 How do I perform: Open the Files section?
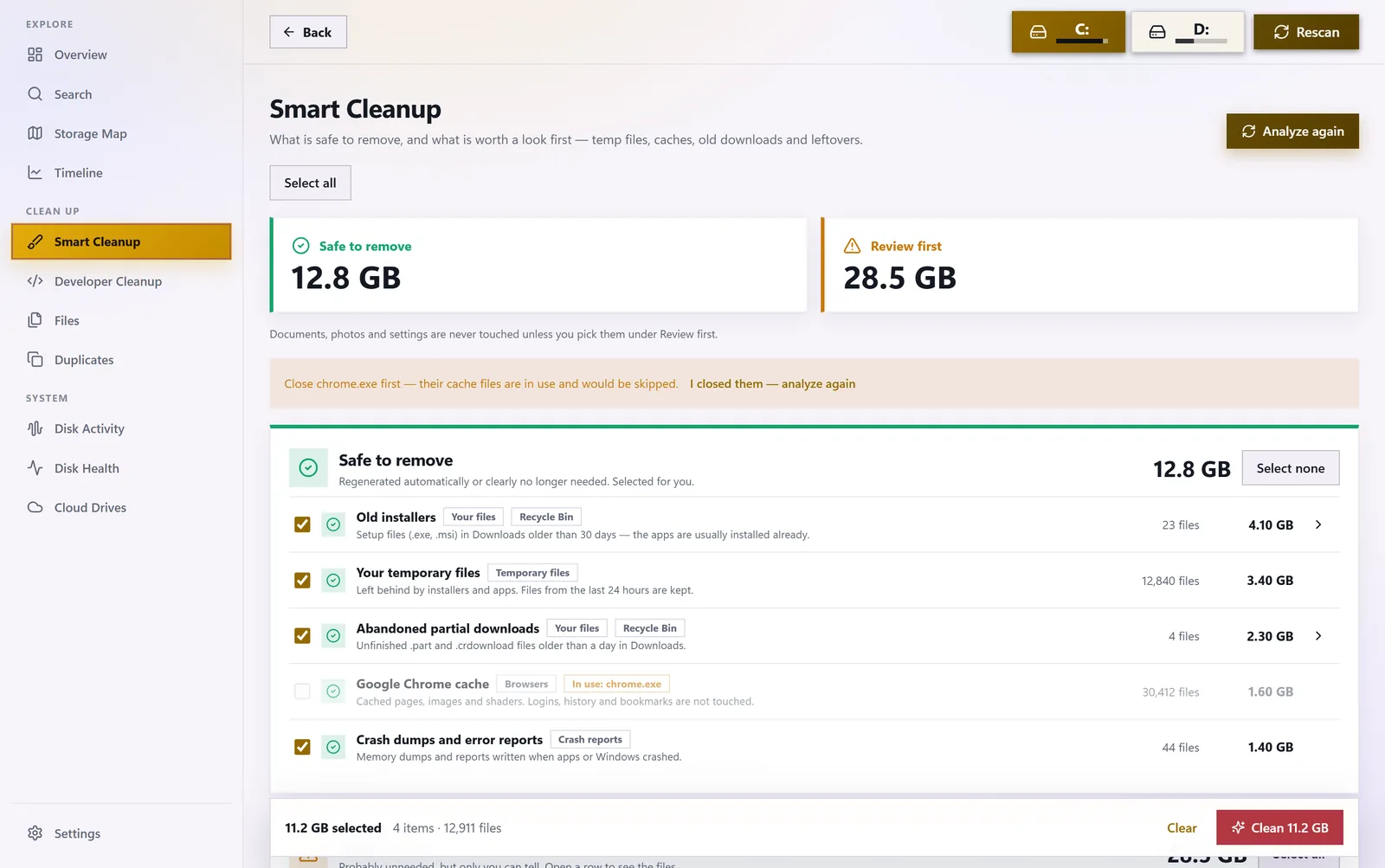[121, 320]
